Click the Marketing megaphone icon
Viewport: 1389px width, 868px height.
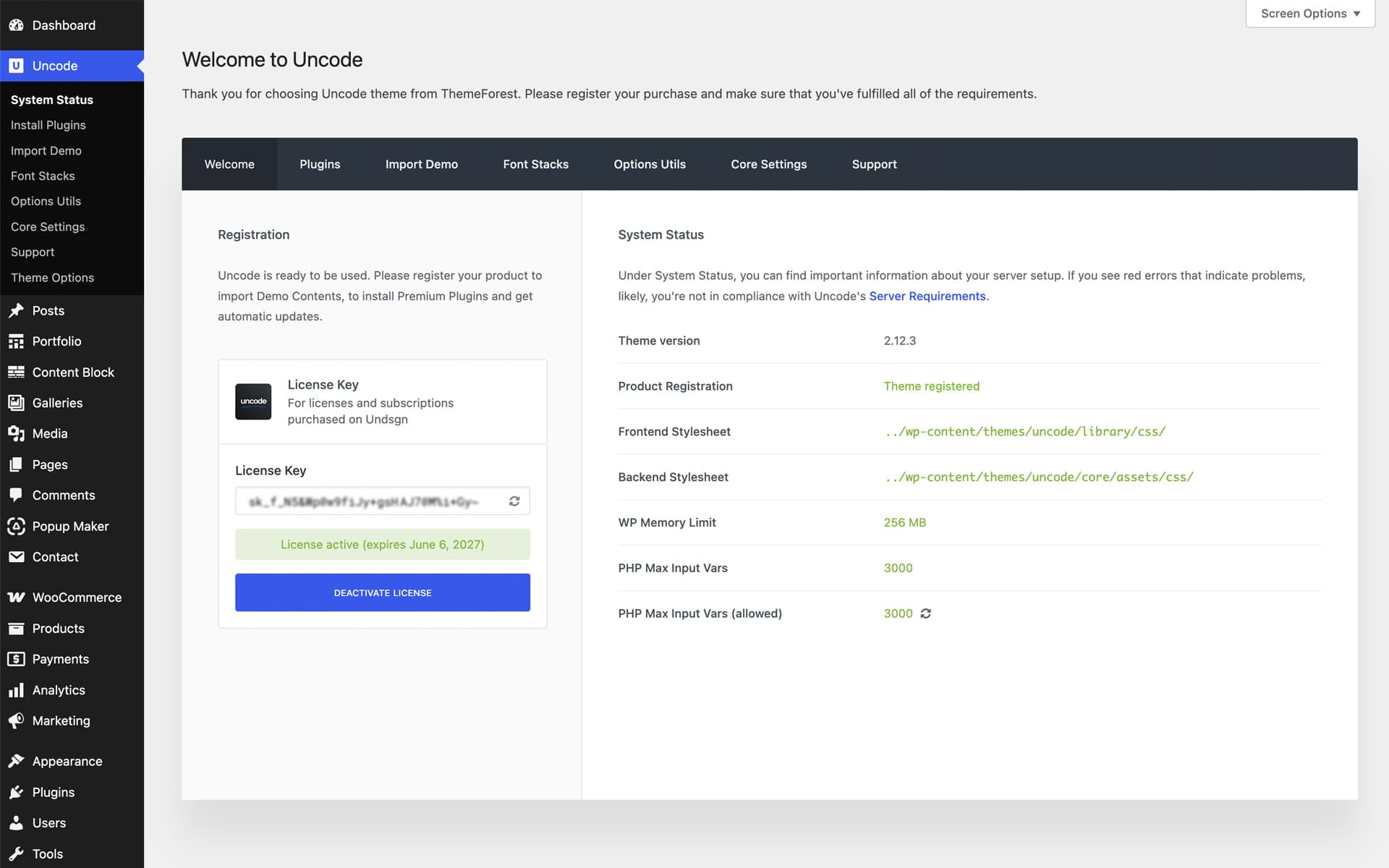[x=16, y=721]
